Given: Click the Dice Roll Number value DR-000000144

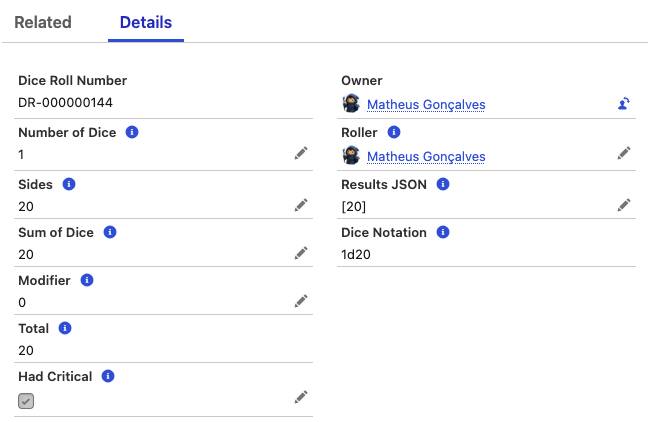Looking at the screenshot, I should point(65,102).
